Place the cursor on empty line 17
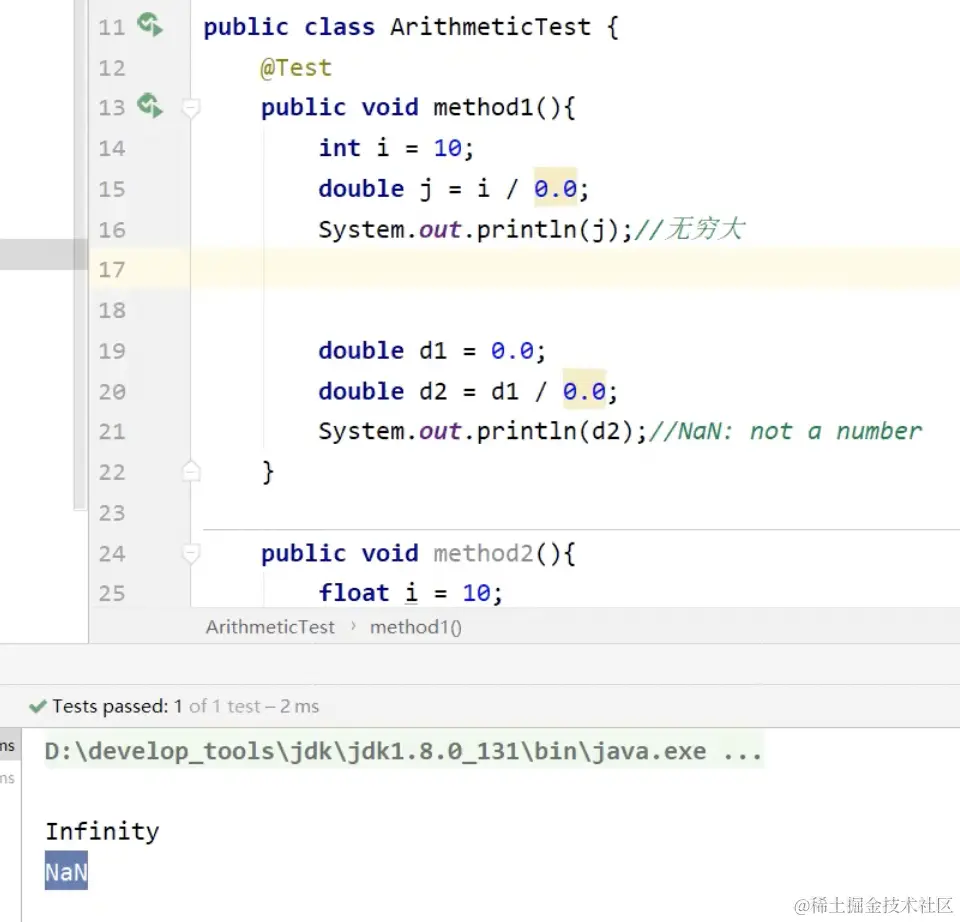Viewport: 960px width, 922px height. click(x=574, y=269)
